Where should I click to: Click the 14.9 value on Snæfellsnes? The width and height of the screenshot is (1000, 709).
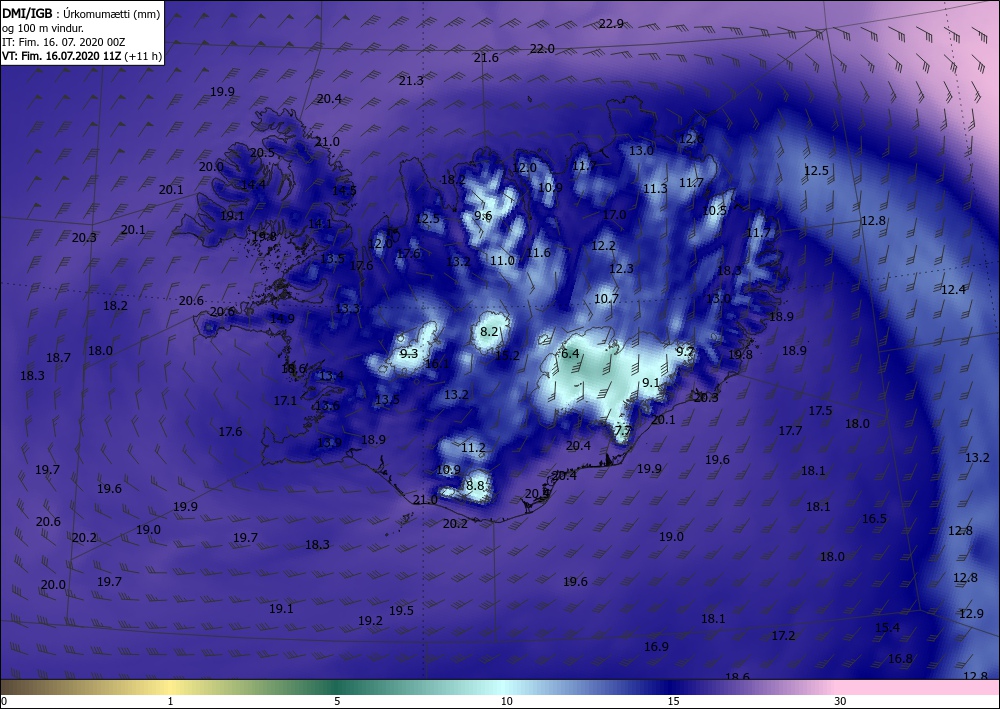click(282, 318)
